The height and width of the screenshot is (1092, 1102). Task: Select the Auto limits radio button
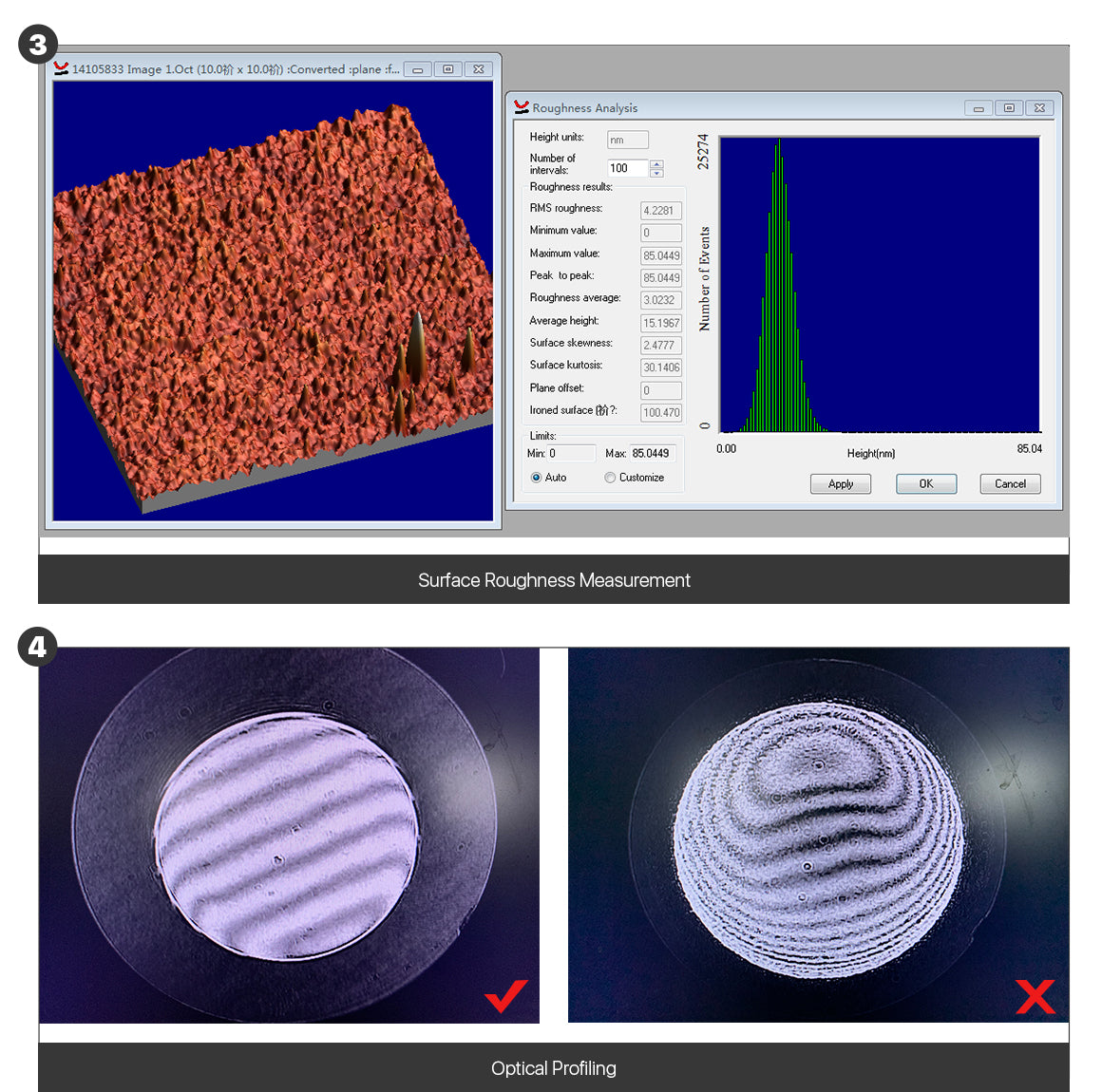click(x=536, y=478)
